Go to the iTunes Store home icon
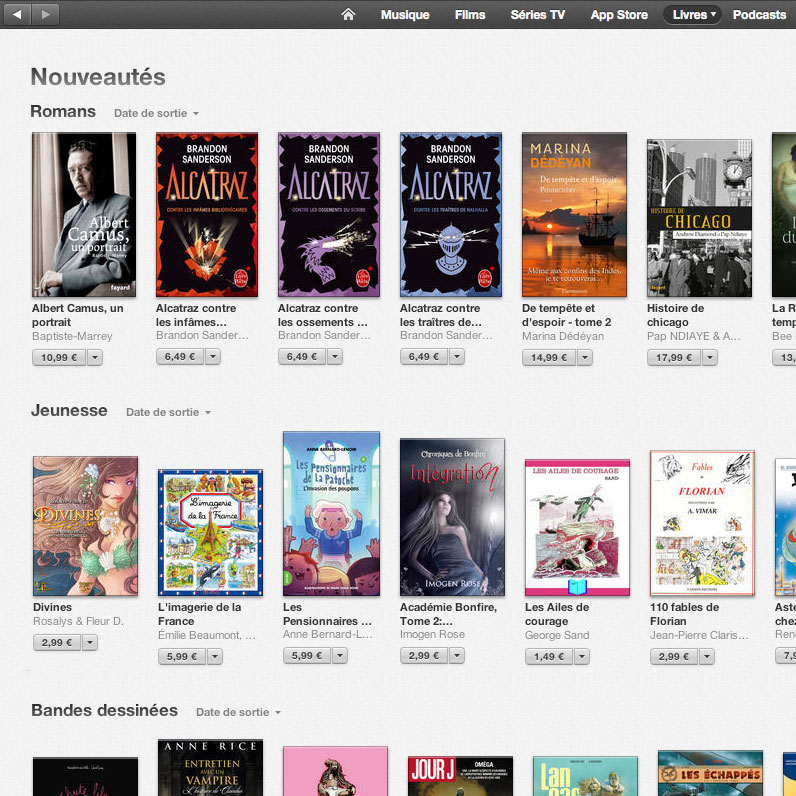The width and height of the screenshot is (796, 796). [348, 15]
